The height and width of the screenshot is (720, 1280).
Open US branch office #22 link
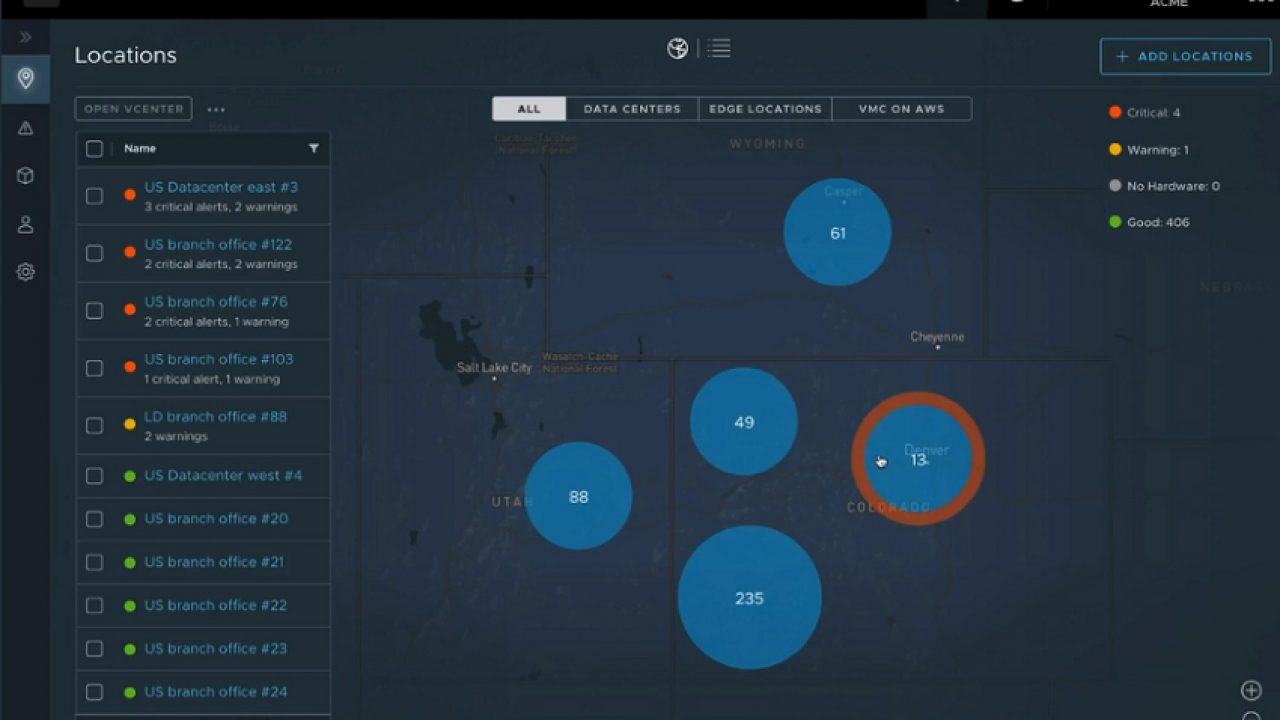click(x=215, y=605)
